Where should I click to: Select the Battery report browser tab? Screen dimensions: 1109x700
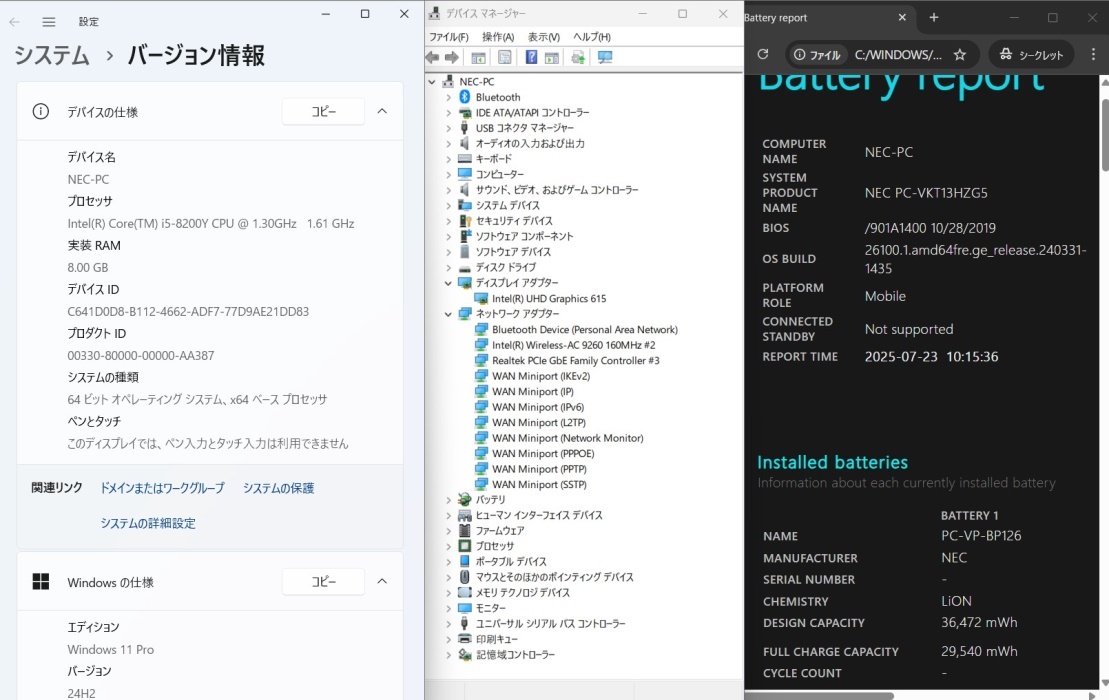[826, 18]
